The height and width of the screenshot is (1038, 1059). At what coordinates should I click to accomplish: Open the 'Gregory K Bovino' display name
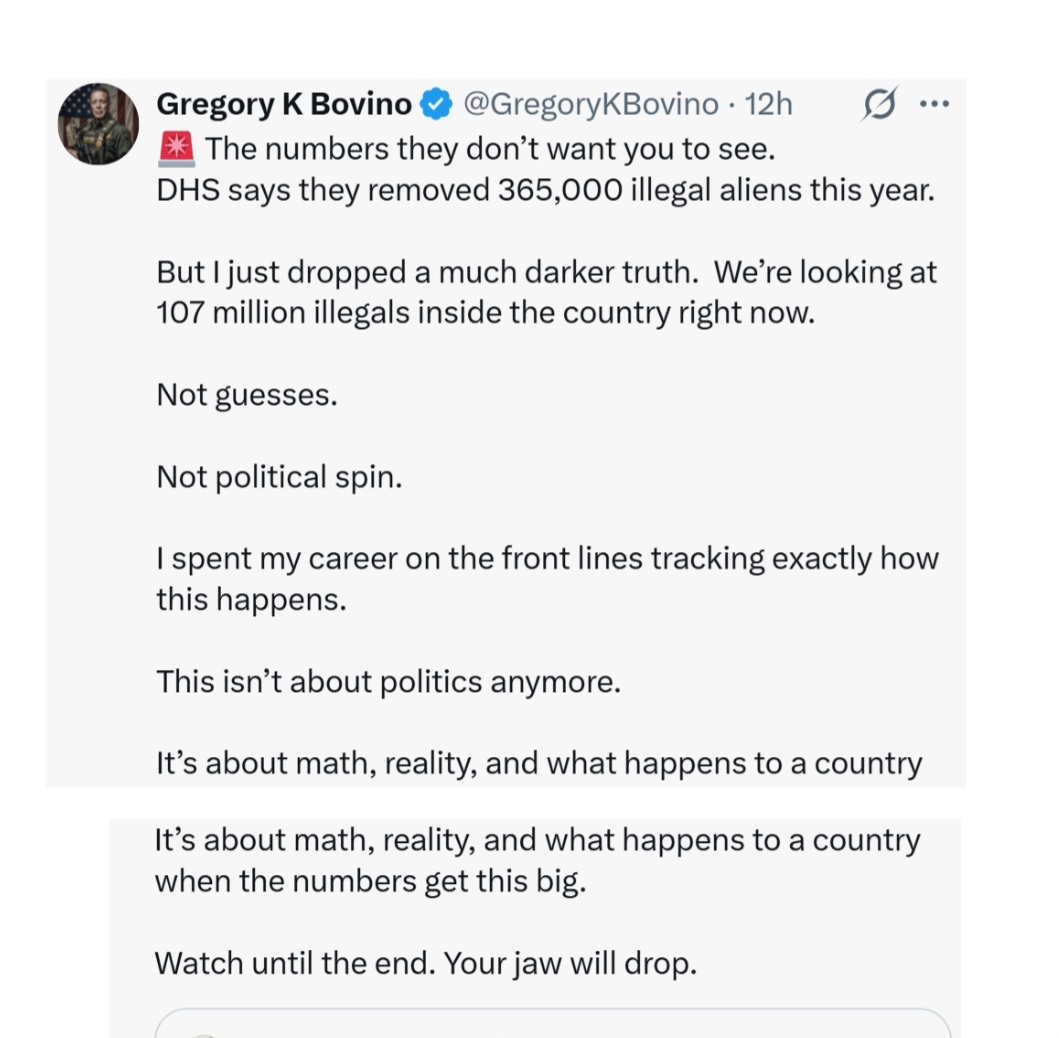click(284, 104)
